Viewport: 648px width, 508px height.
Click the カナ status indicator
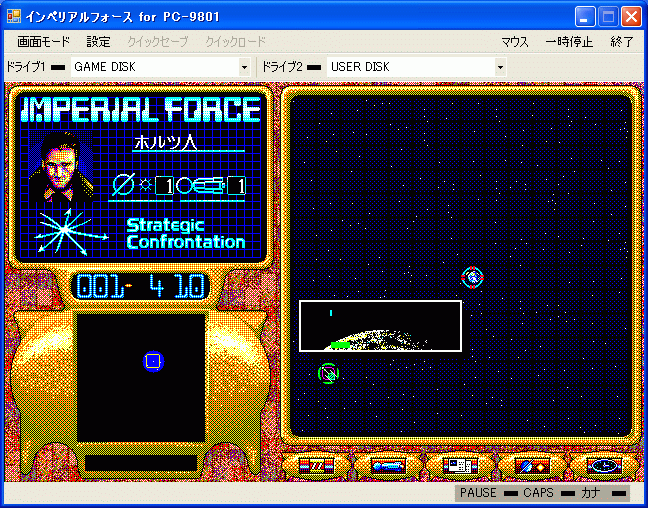603,493
